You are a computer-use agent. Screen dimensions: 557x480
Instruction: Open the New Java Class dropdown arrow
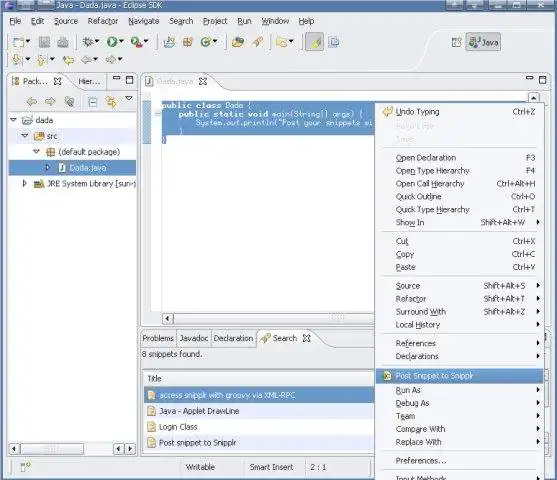click(215, 41)
